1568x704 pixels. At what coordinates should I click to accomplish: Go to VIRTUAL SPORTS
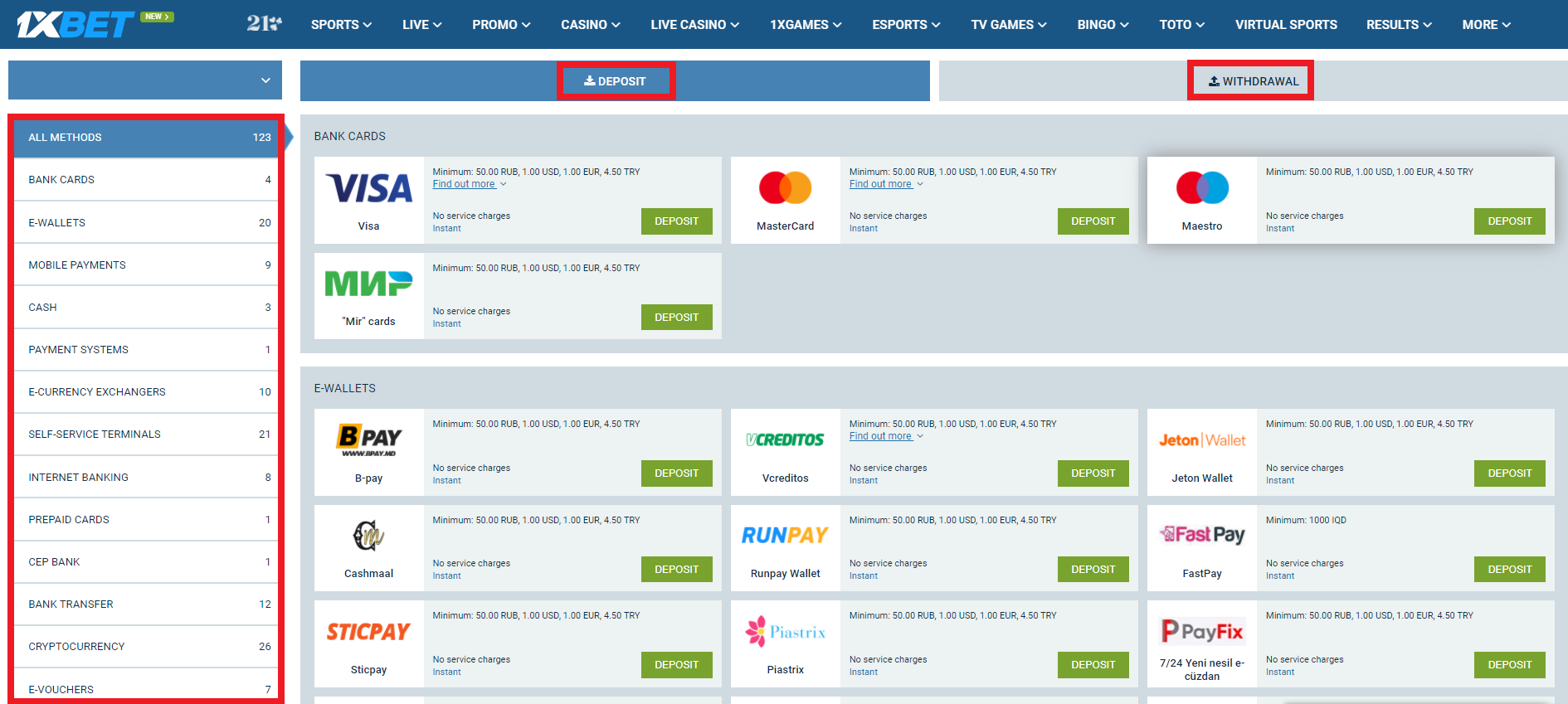[1286, 25]
